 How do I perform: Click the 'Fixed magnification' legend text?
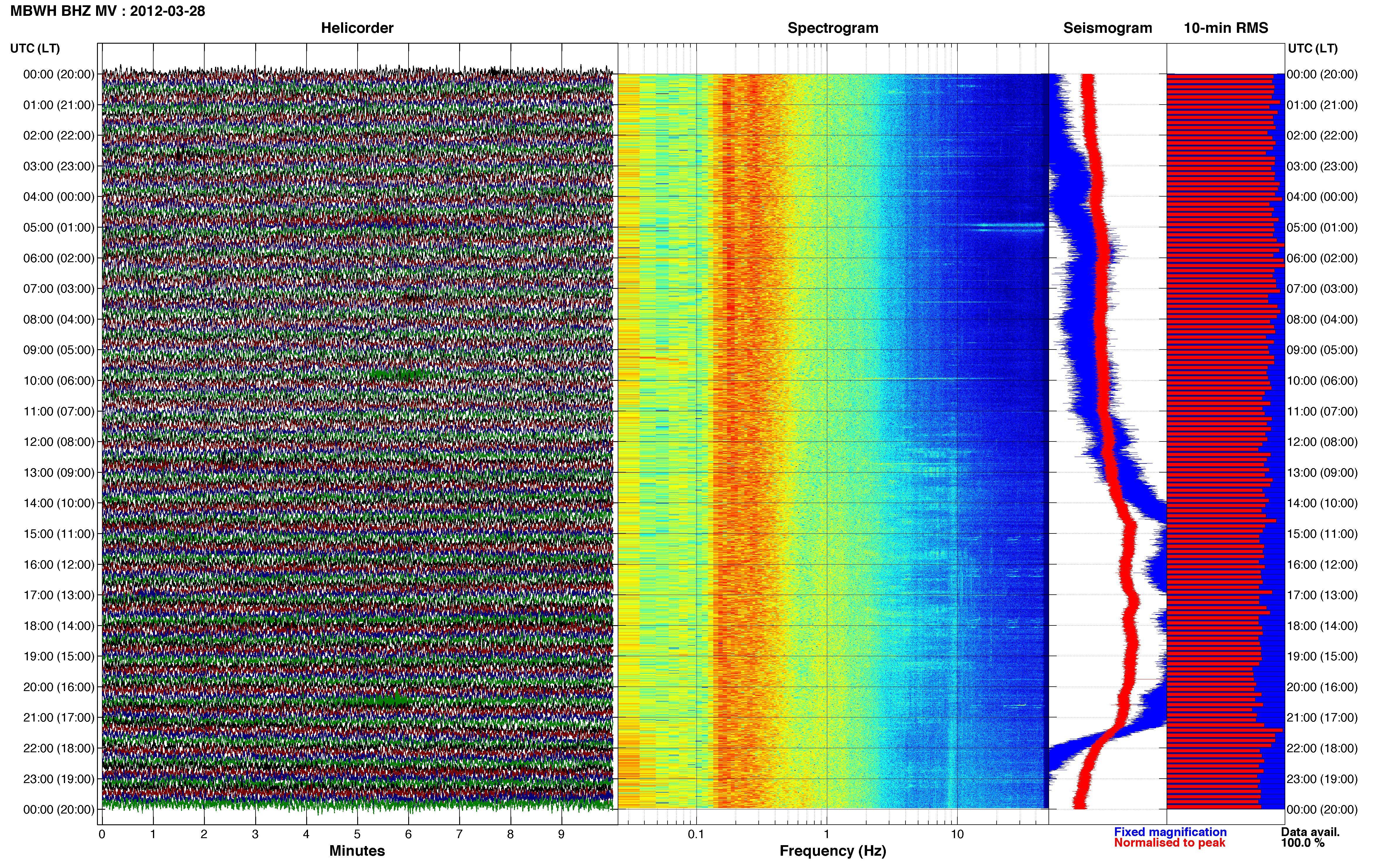point(1170,832)
